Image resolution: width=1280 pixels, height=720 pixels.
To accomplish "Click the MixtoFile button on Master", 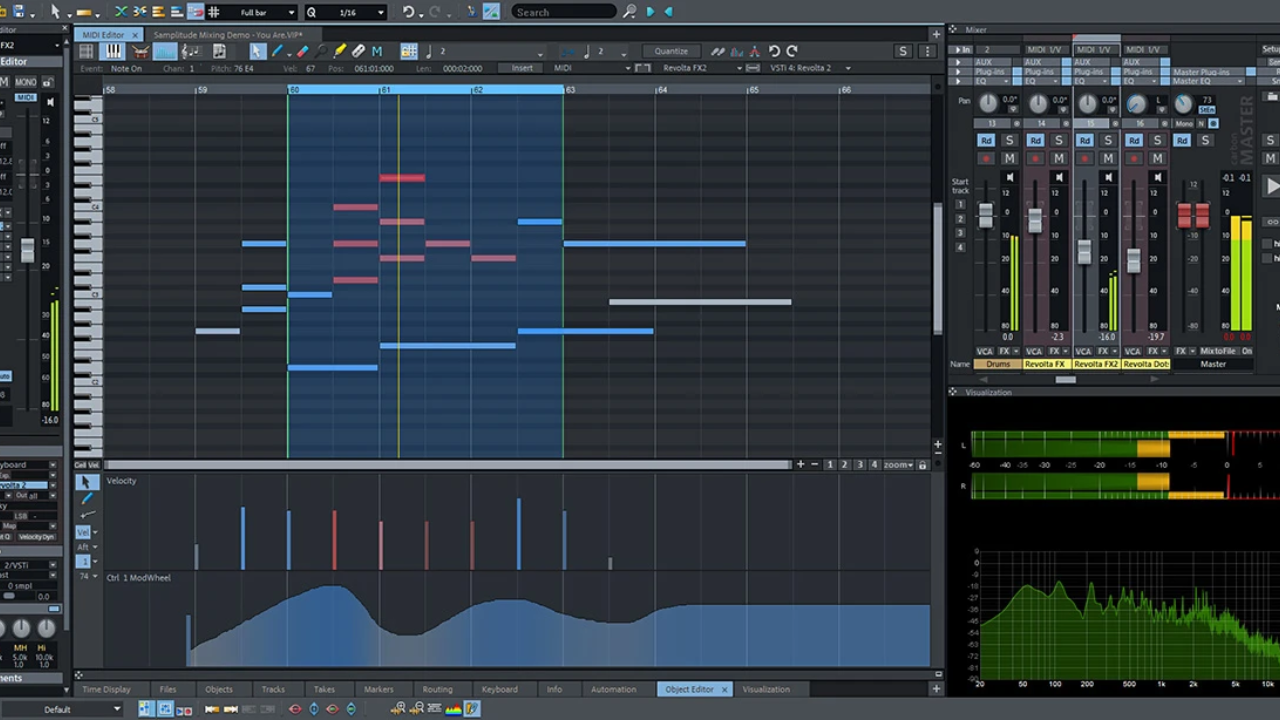I will [1218, 352].
